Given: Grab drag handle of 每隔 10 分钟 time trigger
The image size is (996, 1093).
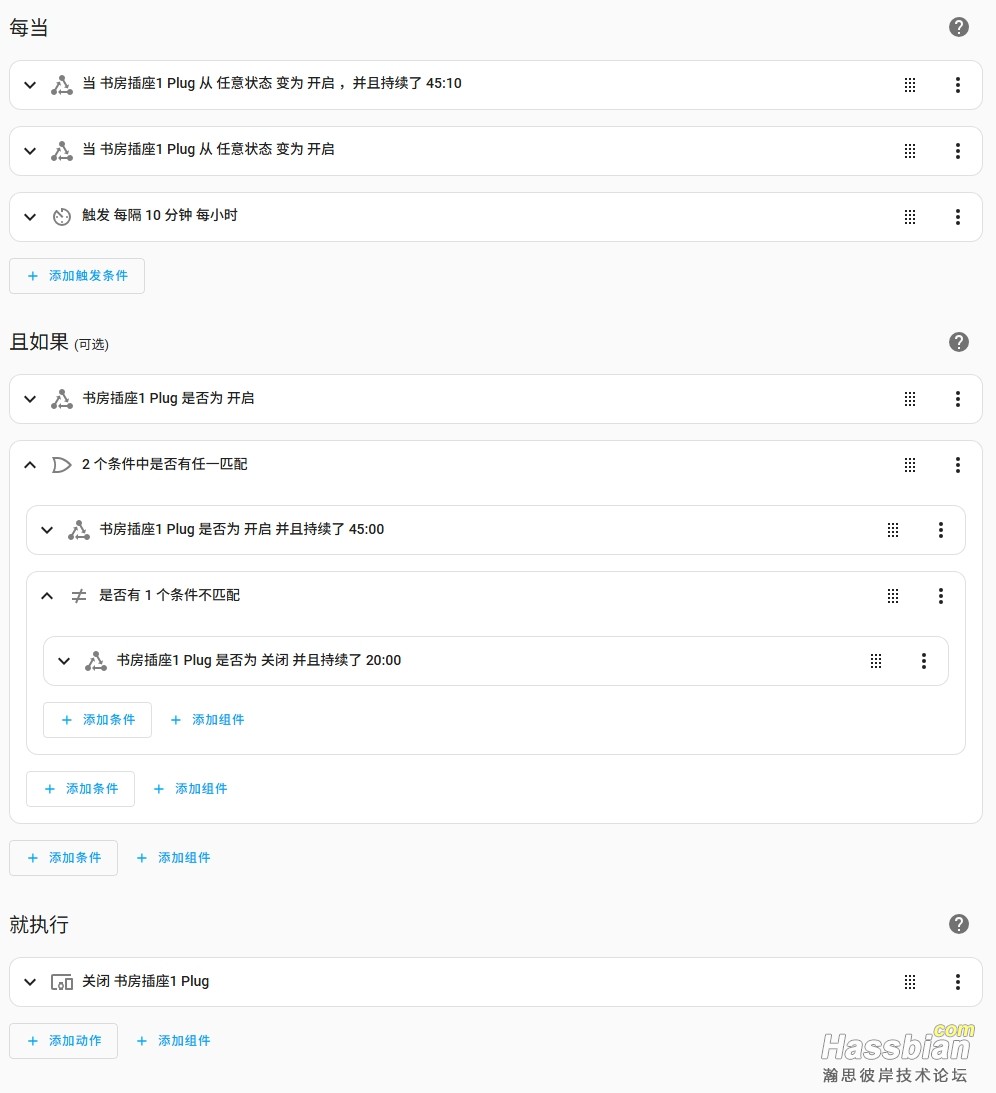Looking at the screenshot, I should point(910,217).
